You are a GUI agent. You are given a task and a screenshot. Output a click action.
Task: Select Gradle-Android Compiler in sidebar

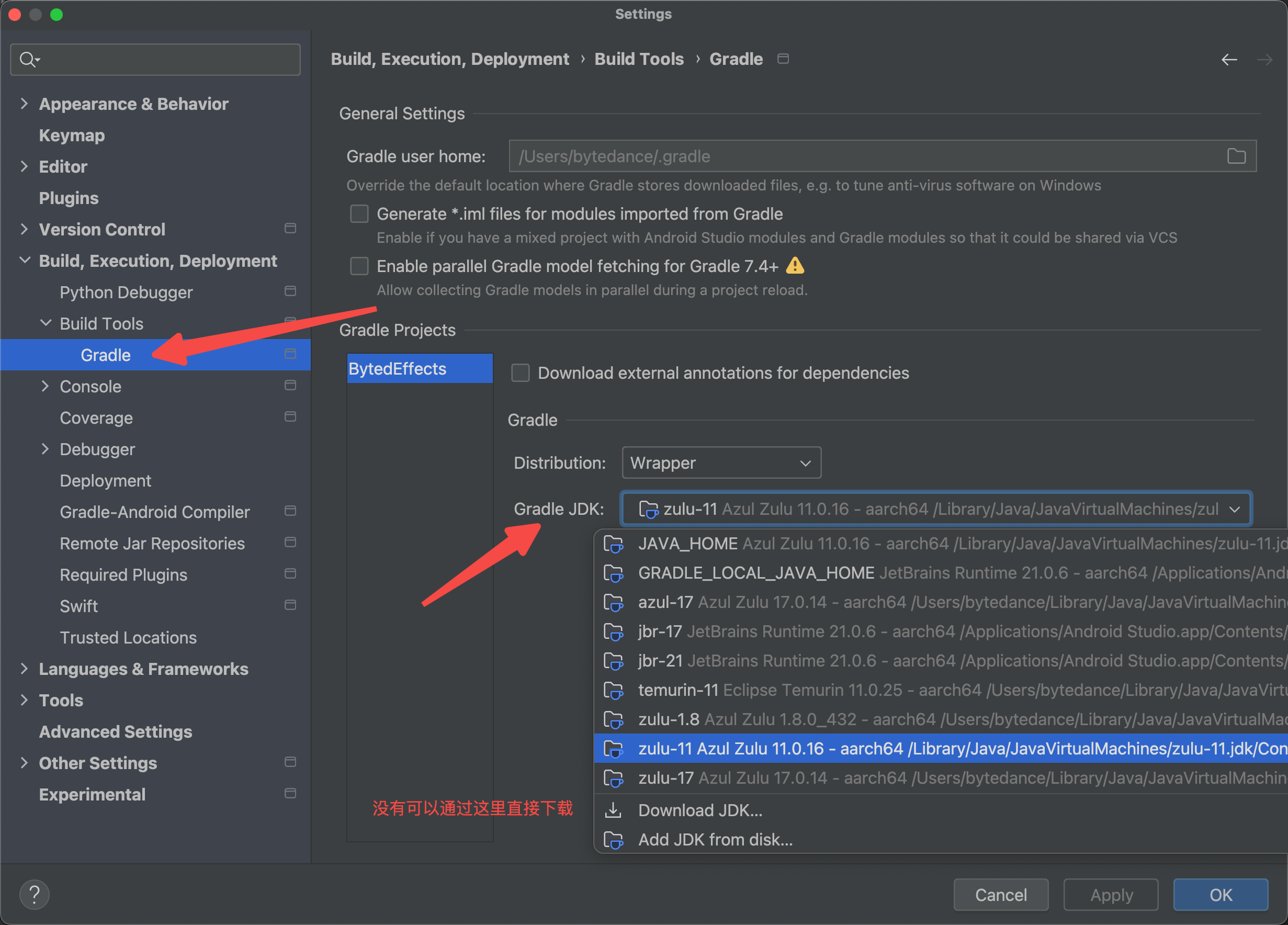click(x=154, y=512)
